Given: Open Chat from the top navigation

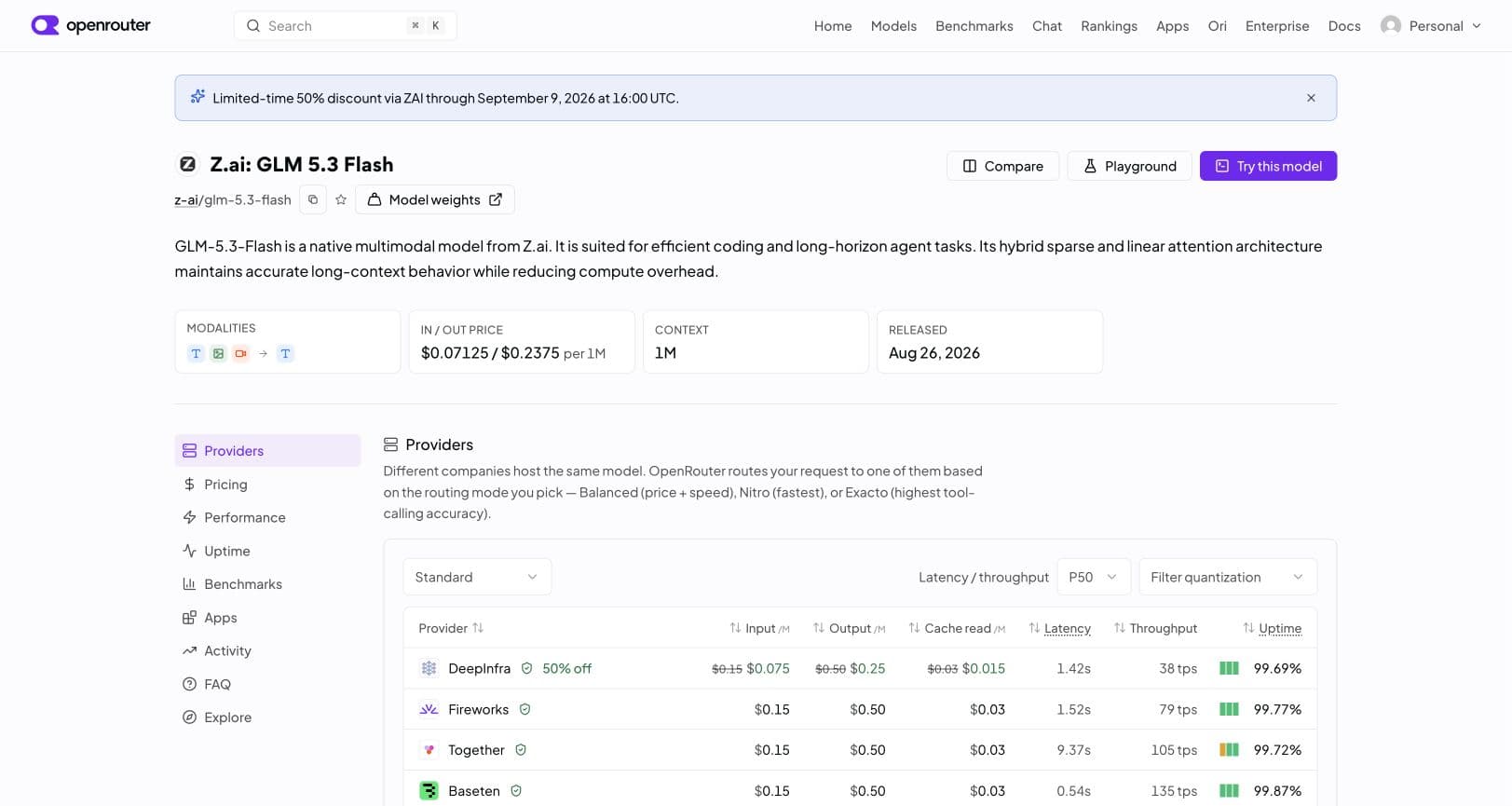Looking at the screenshot, I should pos(1047,26).
